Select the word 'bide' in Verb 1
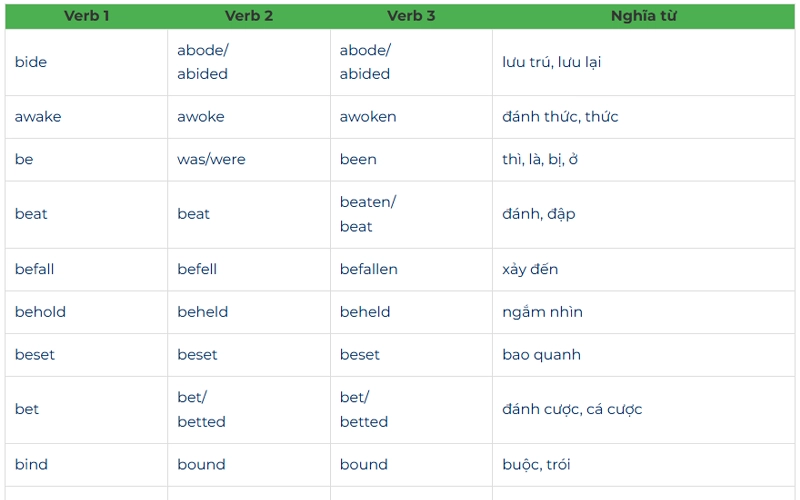Screen dimensions: 800x500 point(31,62)
